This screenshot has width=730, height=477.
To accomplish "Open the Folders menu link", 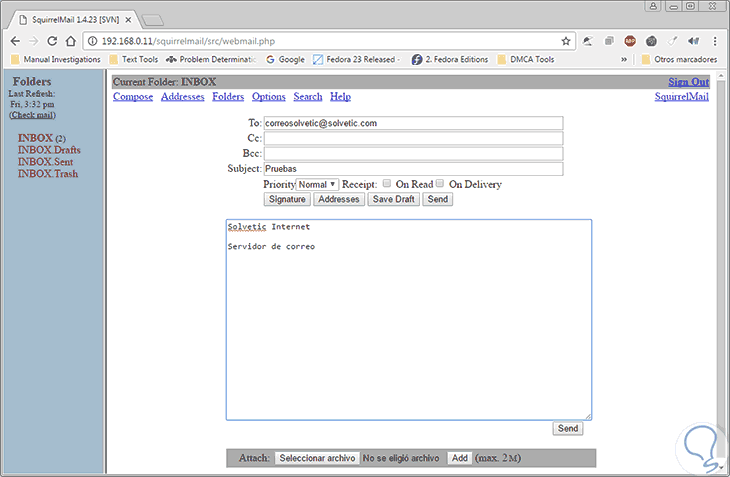I will tap(228, 96).
